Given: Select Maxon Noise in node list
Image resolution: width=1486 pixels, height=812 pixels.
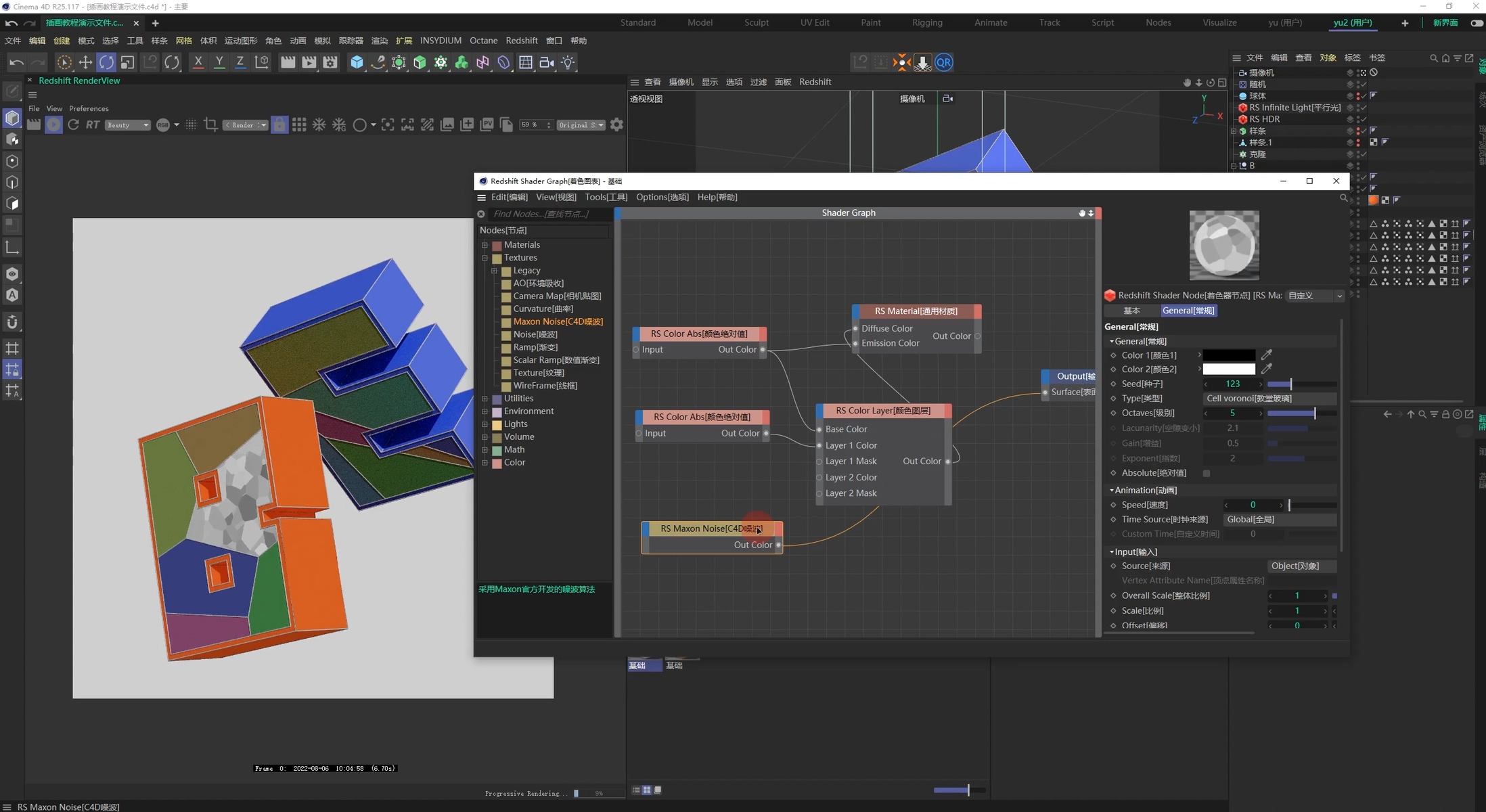Looking at the screenshot, I should tap(558, 321).
